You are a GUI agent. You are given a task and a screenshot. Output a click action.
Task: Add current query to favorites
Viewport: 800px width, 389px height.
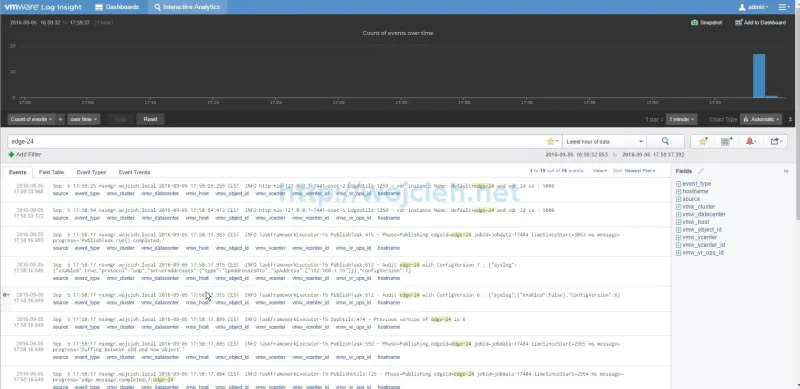[703, 141]
